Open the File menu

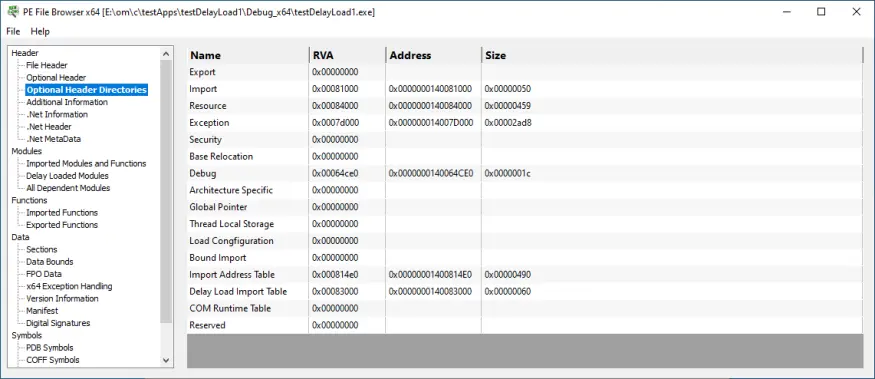[13, 31]
